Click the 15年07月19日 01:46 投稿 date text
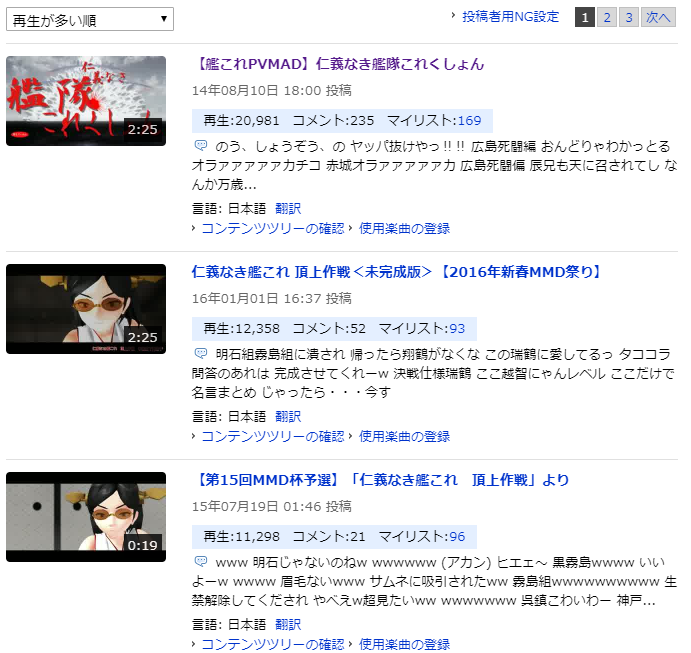 pyautogui.click(x=271, y=507)
